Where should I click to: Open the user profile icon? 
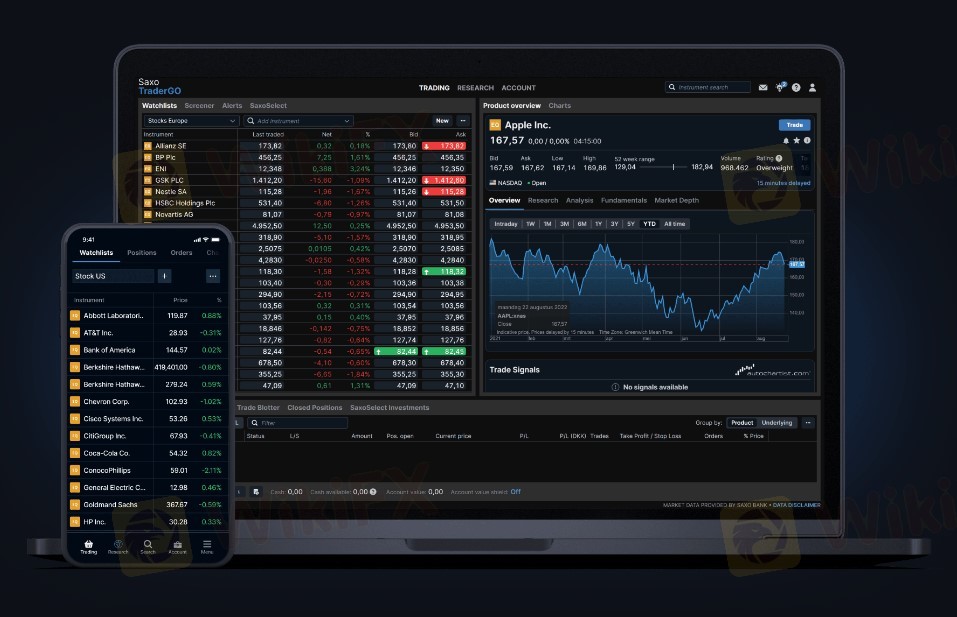click(812, 87)
